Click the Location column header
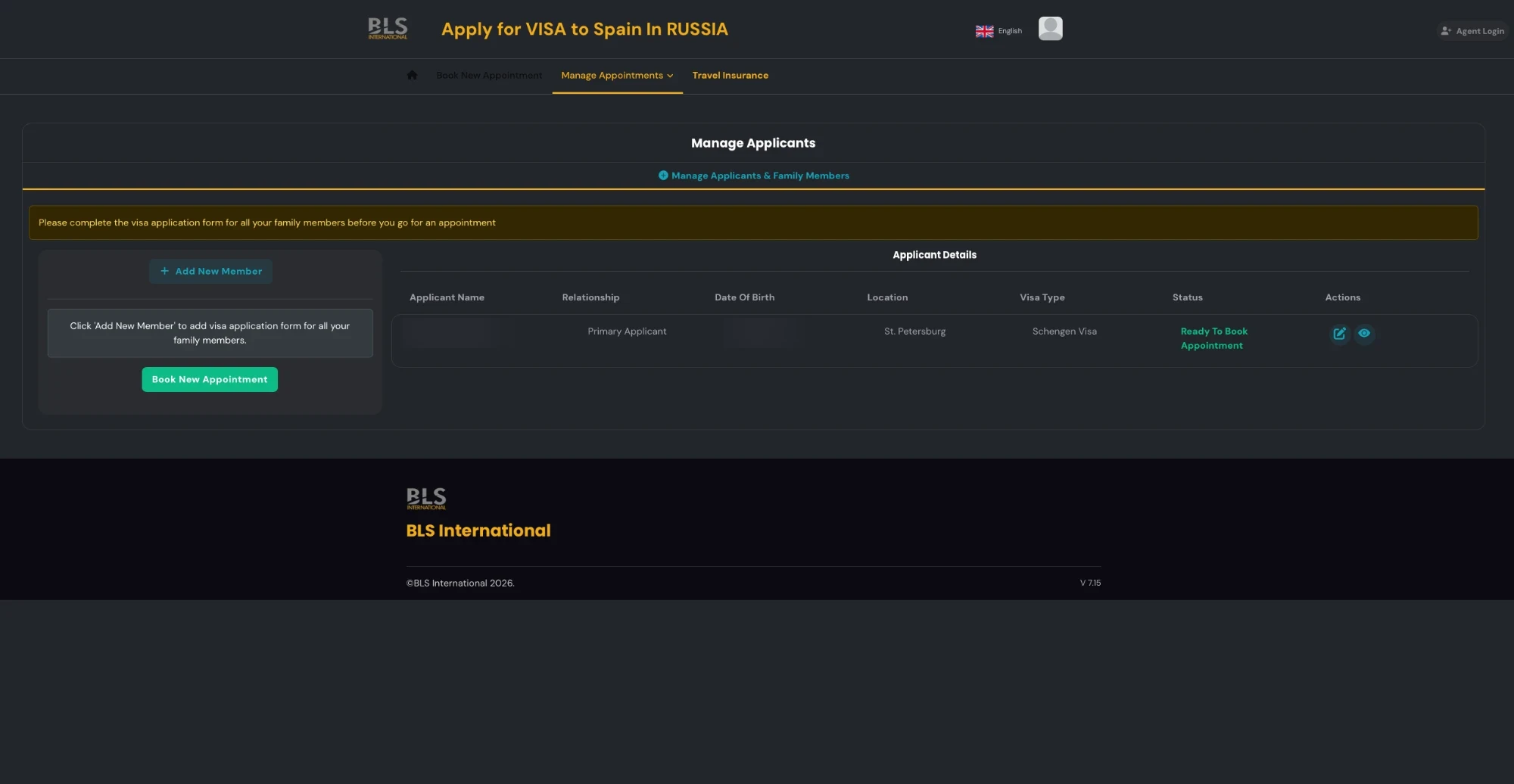The image size is (1514, 784). (887, 297)
